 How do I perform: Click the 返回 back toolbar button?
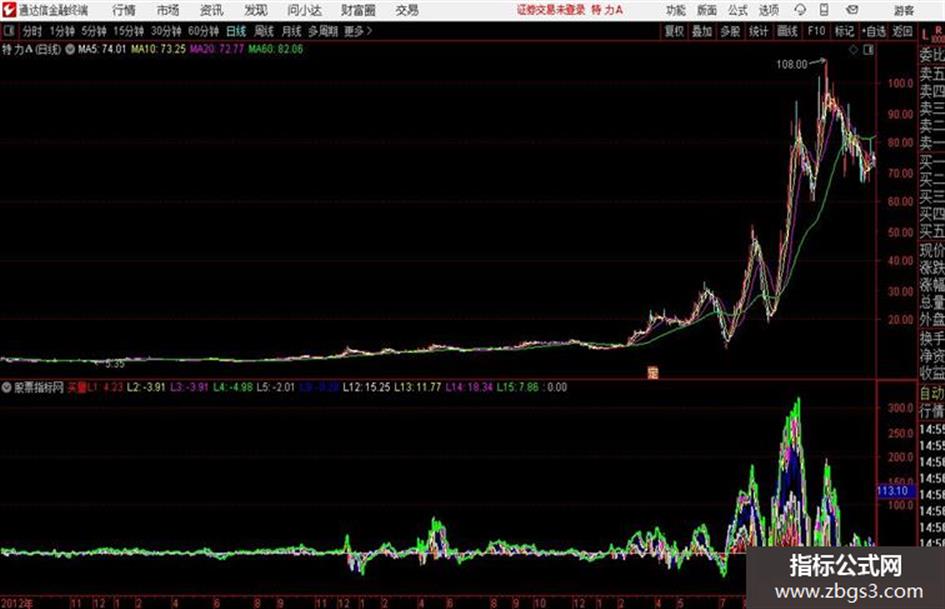pos(902,31)
